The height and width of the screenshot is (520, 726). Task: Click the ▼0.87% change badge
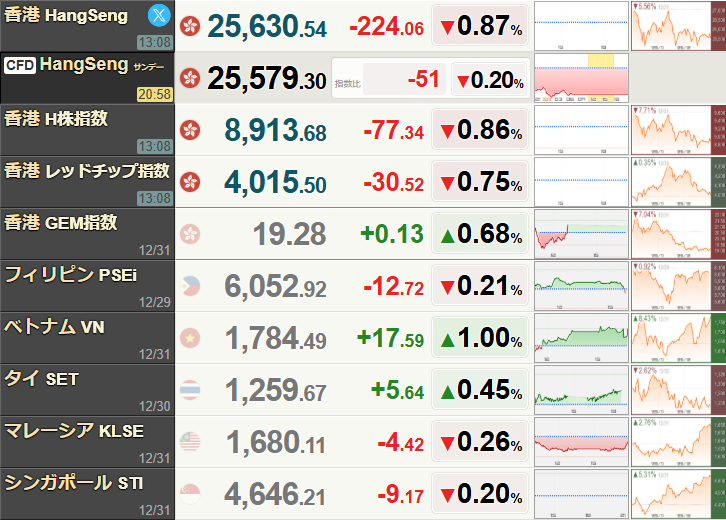click(x=480, y=25)
